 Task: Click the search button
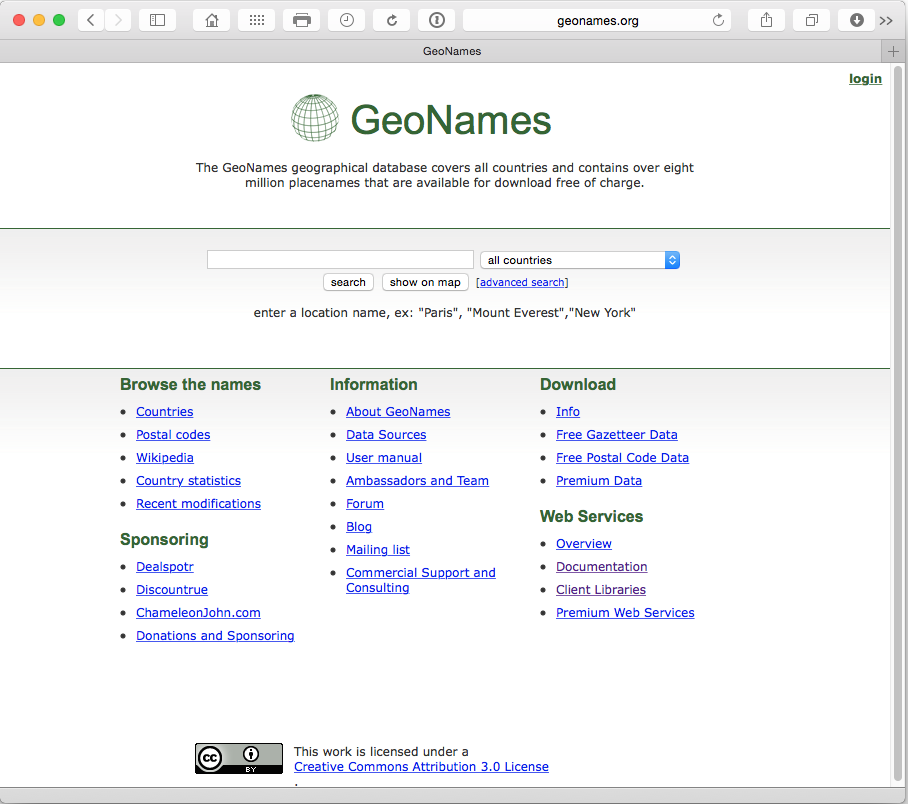348,282
